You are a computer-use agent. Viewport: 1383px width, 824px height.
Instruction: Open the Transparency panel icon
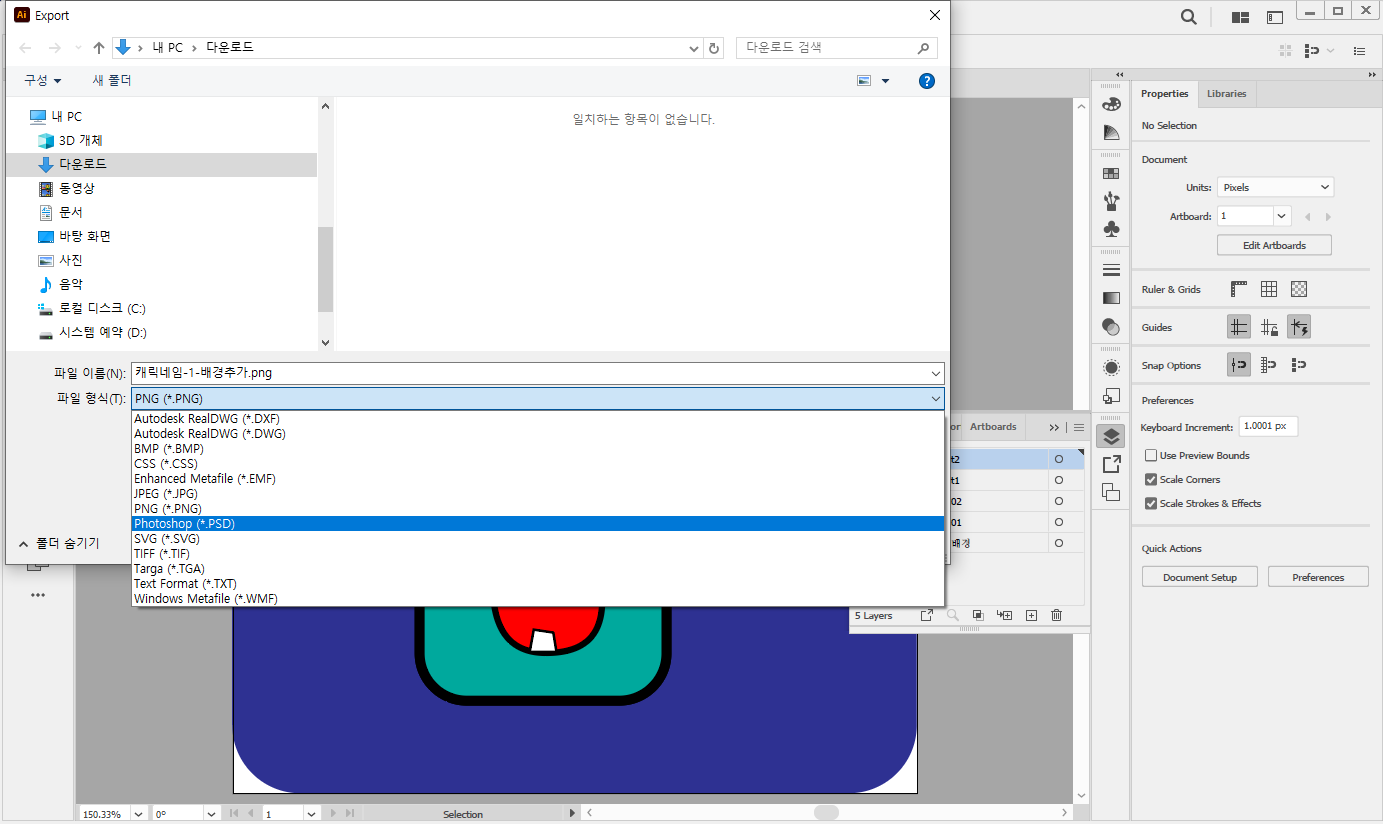pos(1111,326)
